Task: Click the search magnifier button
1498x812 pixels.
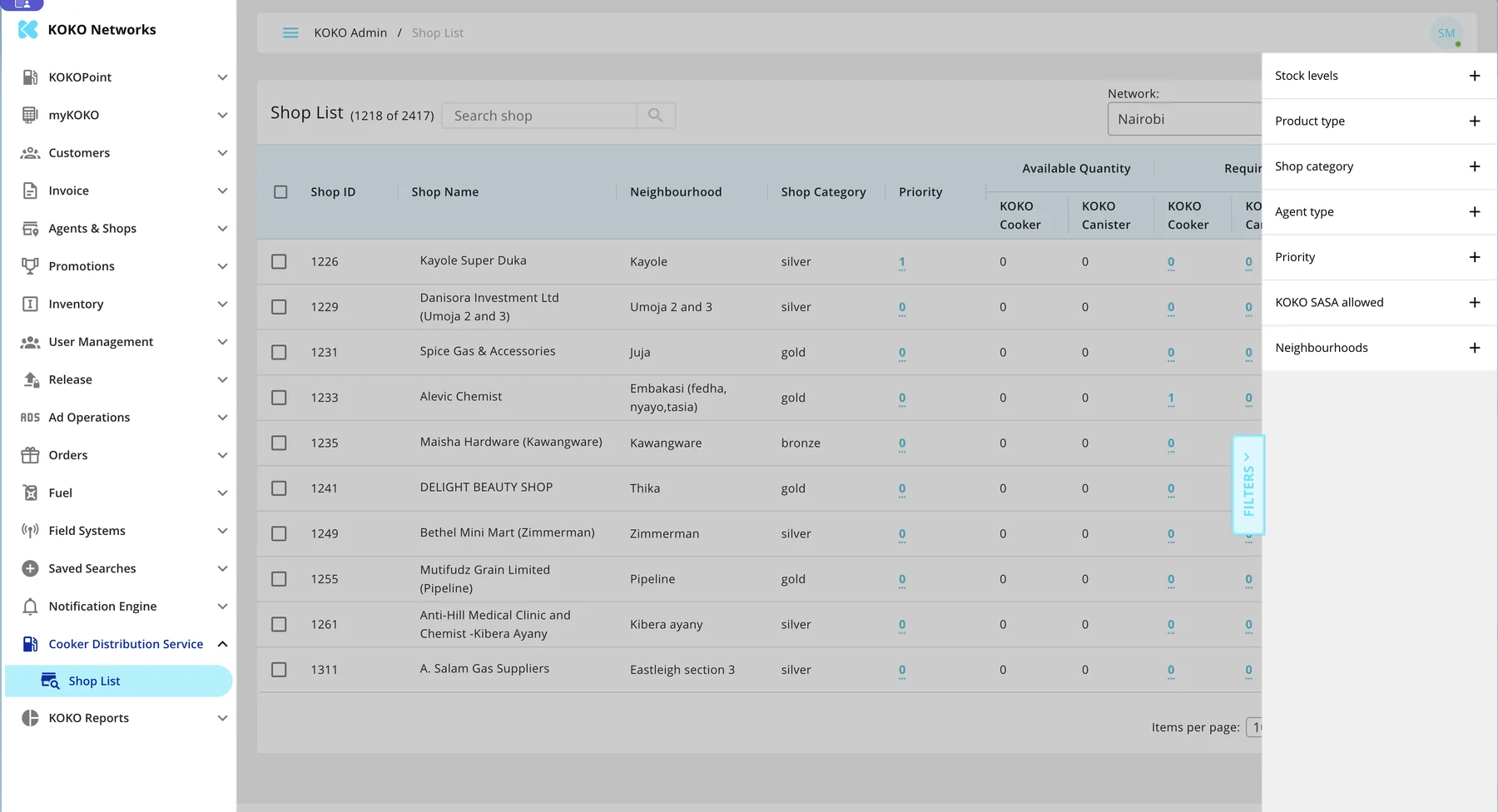Action: coord(656,116)
